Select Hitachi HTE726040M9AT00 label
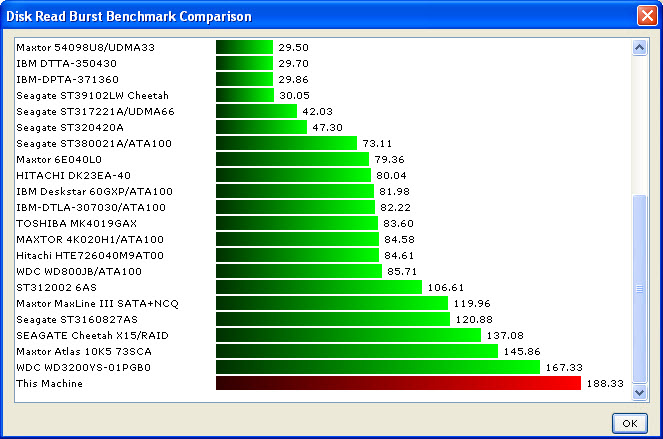Viewport: 663px width, 439px height. click(x=90, y=256)
